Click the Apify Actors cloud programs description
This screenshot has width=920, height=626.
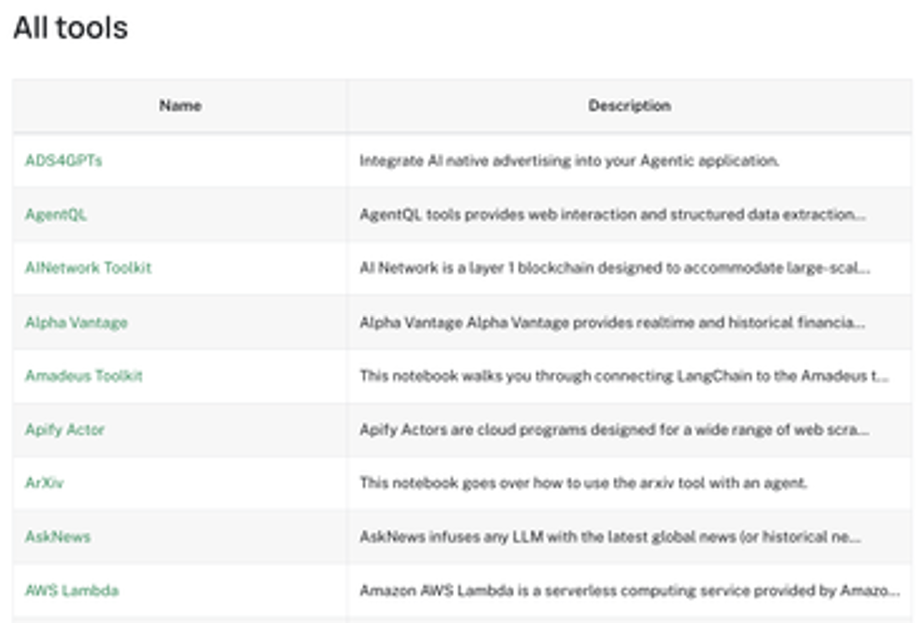pyautogui.click(x=614, y=430)
